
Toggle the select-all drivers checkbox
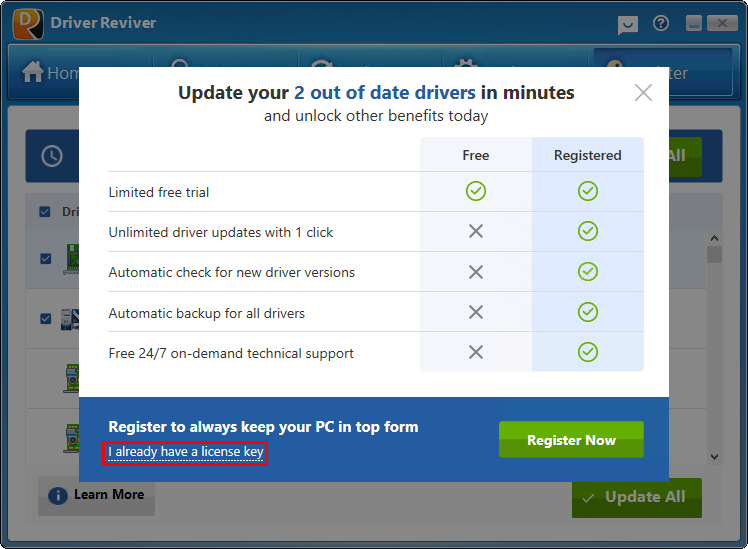(45, 212)
